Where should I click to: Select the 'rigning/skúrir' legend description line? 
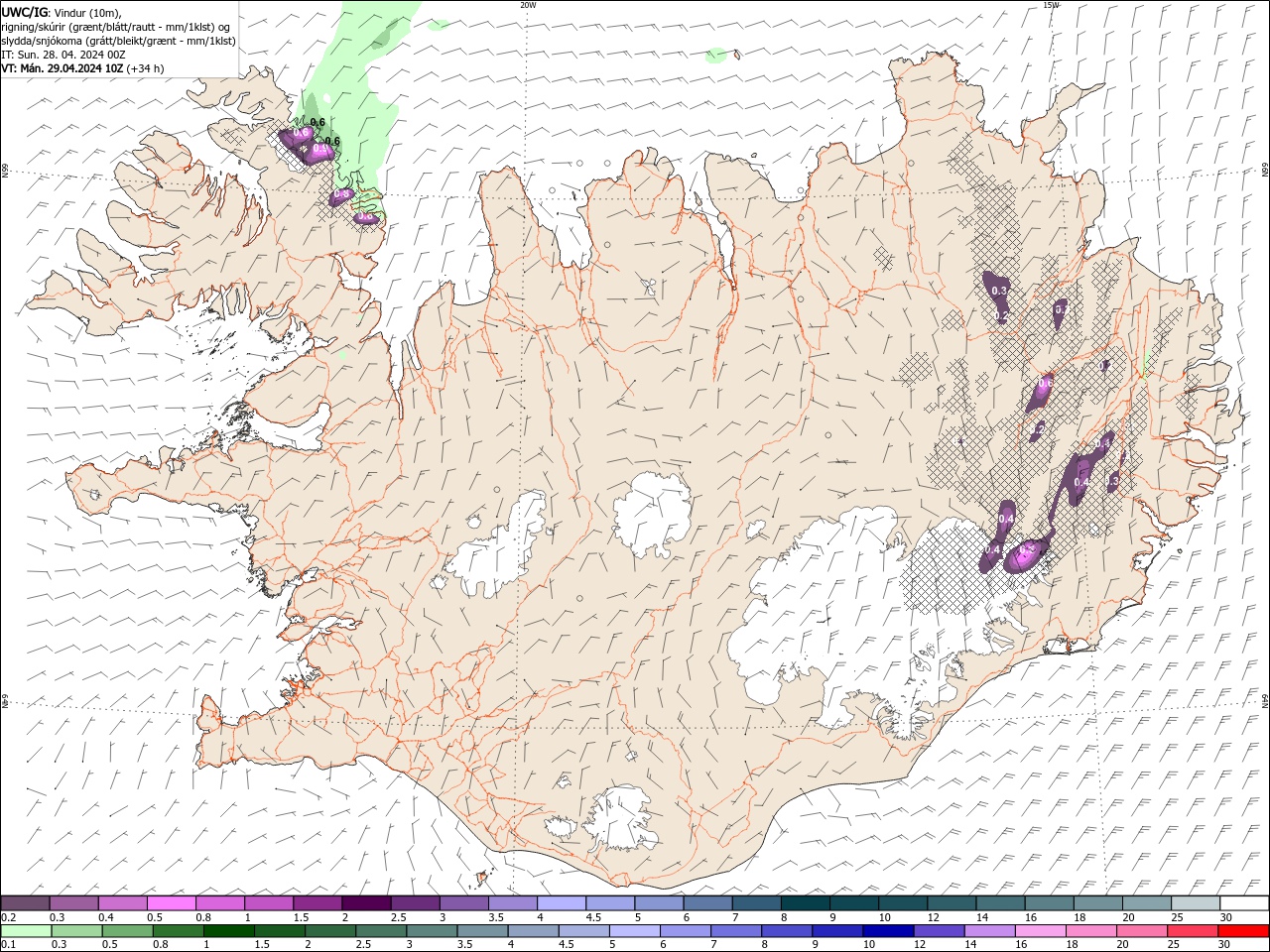pos(116,27)
